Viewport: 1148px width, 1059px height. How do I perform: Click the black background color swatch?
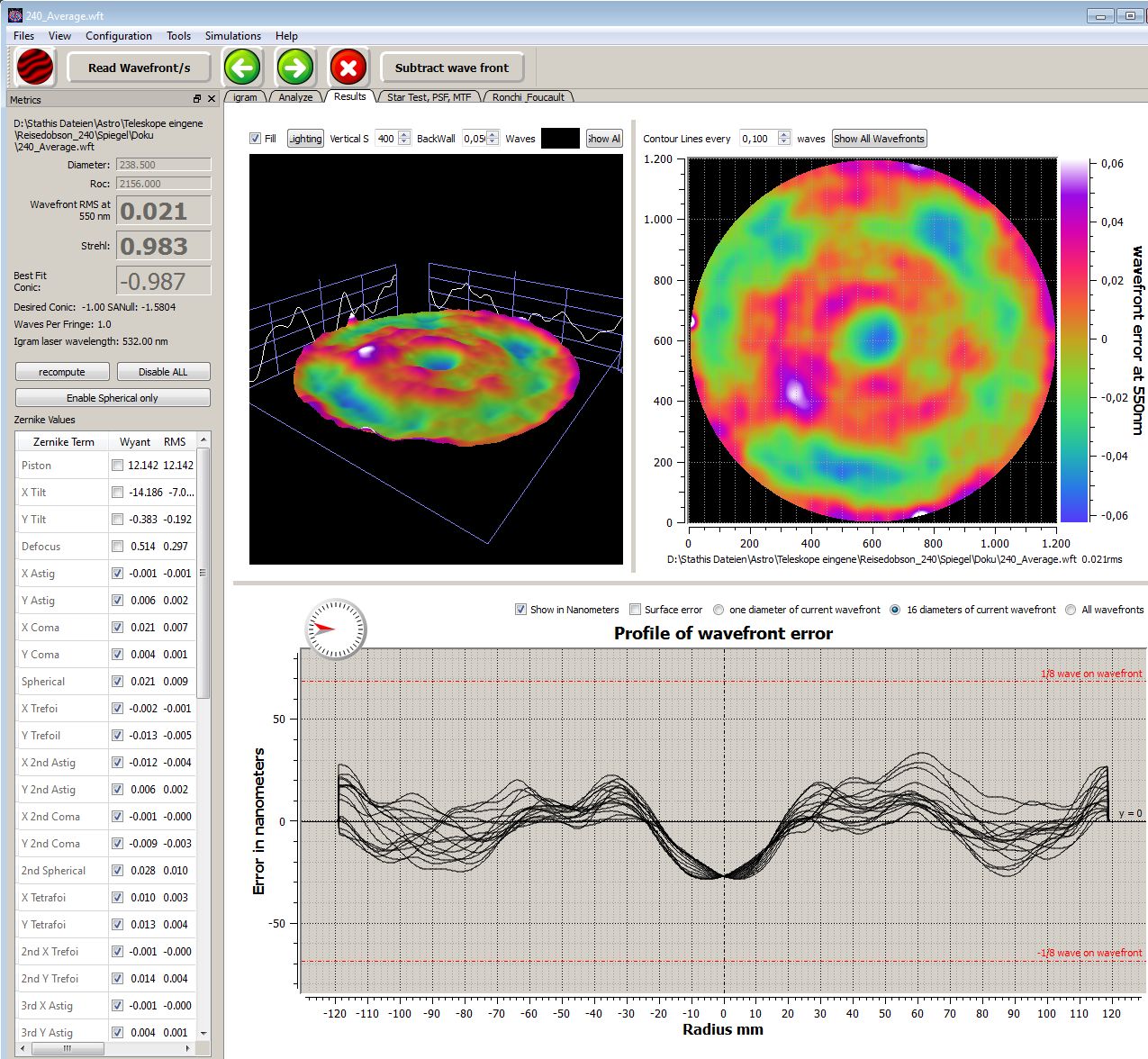(x=560, y=139)
